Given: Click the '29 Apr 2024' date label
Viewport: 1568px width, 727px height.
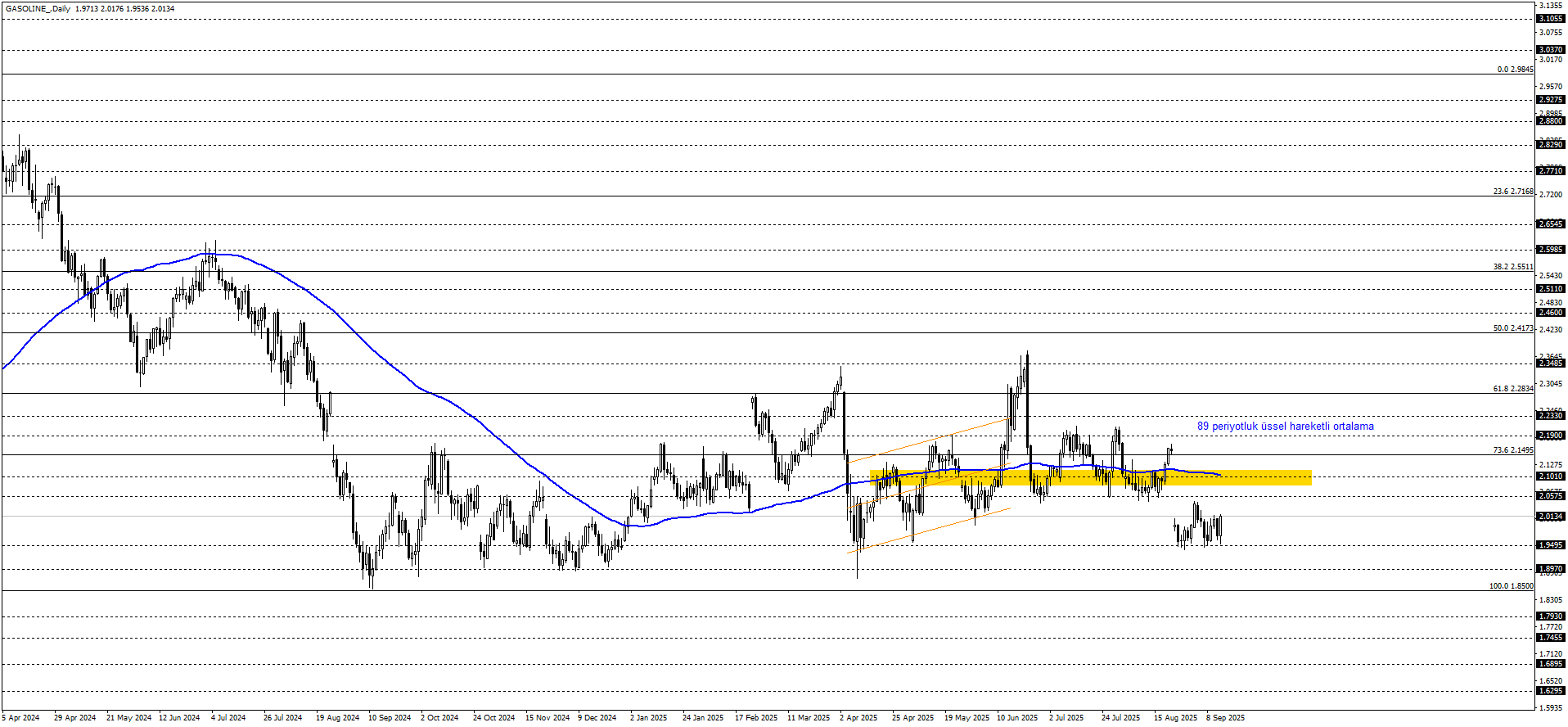Looking at the screenshot, I should point(74,718).
